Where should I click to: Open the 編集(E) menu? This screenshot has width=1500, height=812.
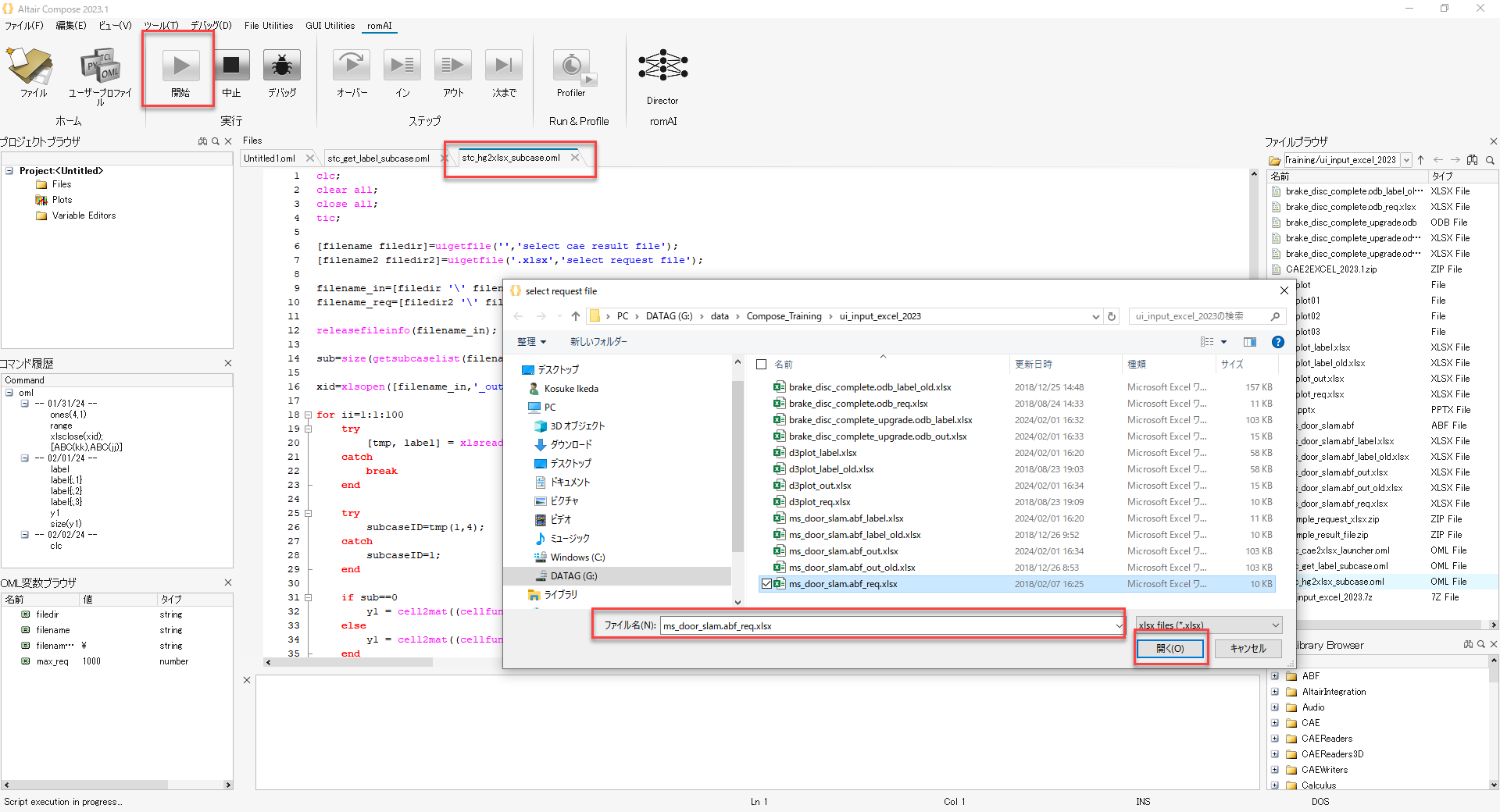(x=71, y=26)
